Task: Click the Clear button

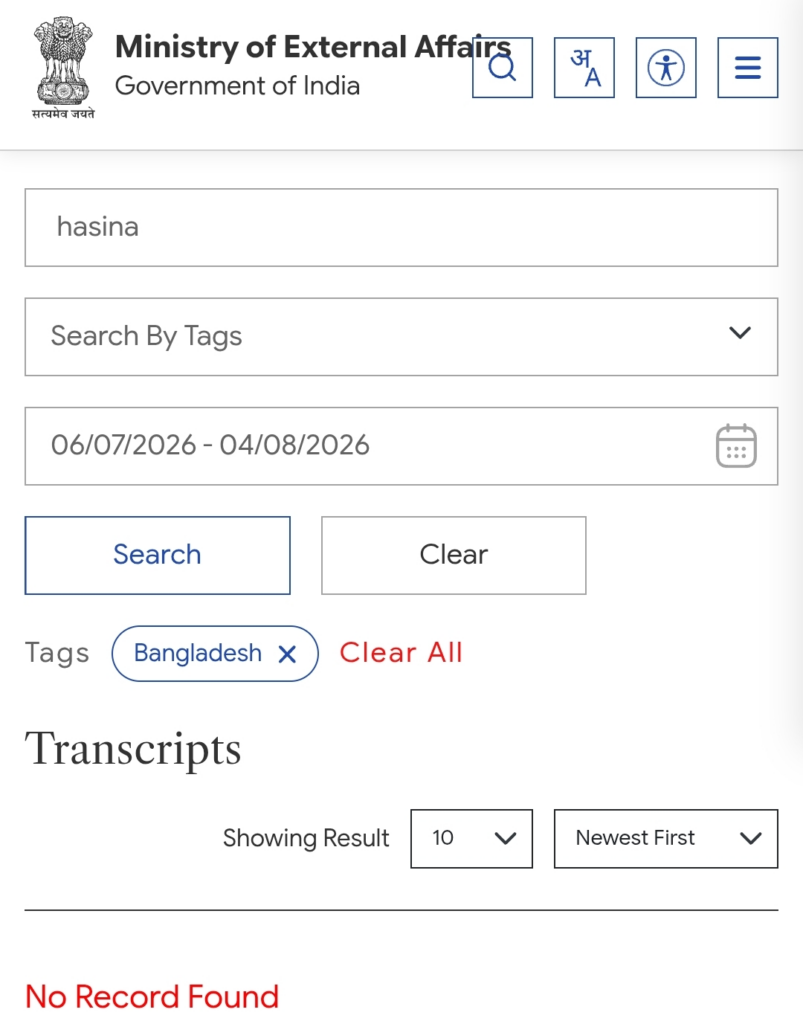Action: tap(454, 555)
